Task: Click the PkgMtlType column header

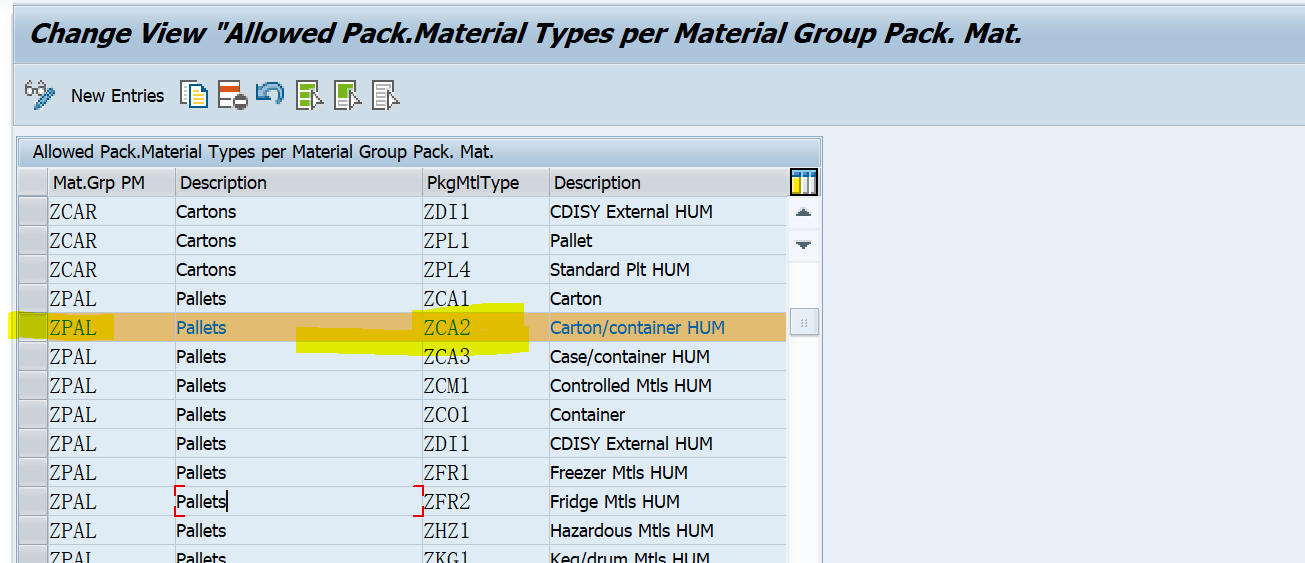Action: (485, 183)
